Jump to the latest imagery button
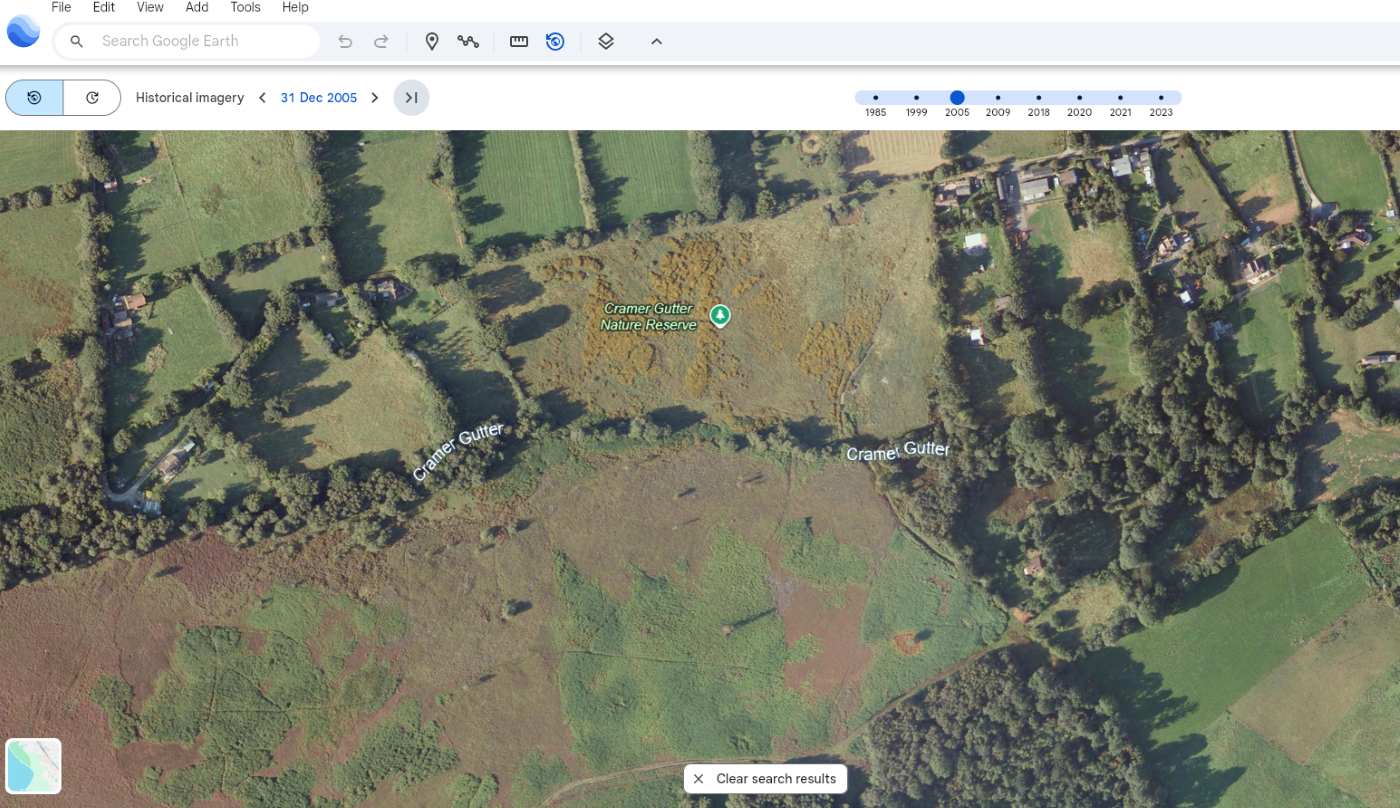This screenshot has width=1400, height=808. (411, 98)
